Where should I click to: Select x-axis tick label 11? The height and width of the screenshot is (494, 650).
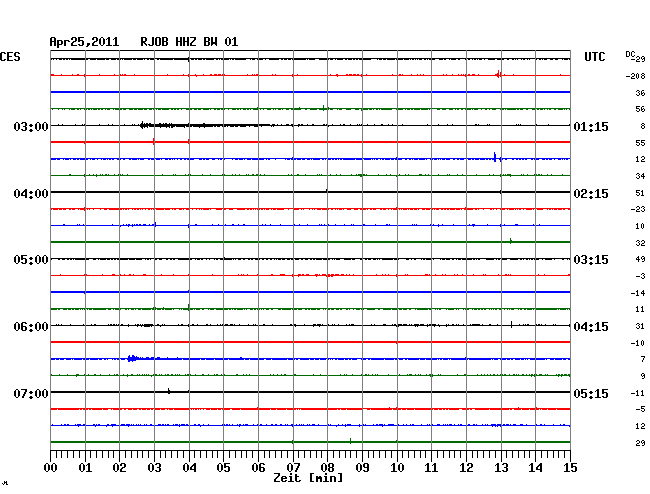tap(431, 467)
